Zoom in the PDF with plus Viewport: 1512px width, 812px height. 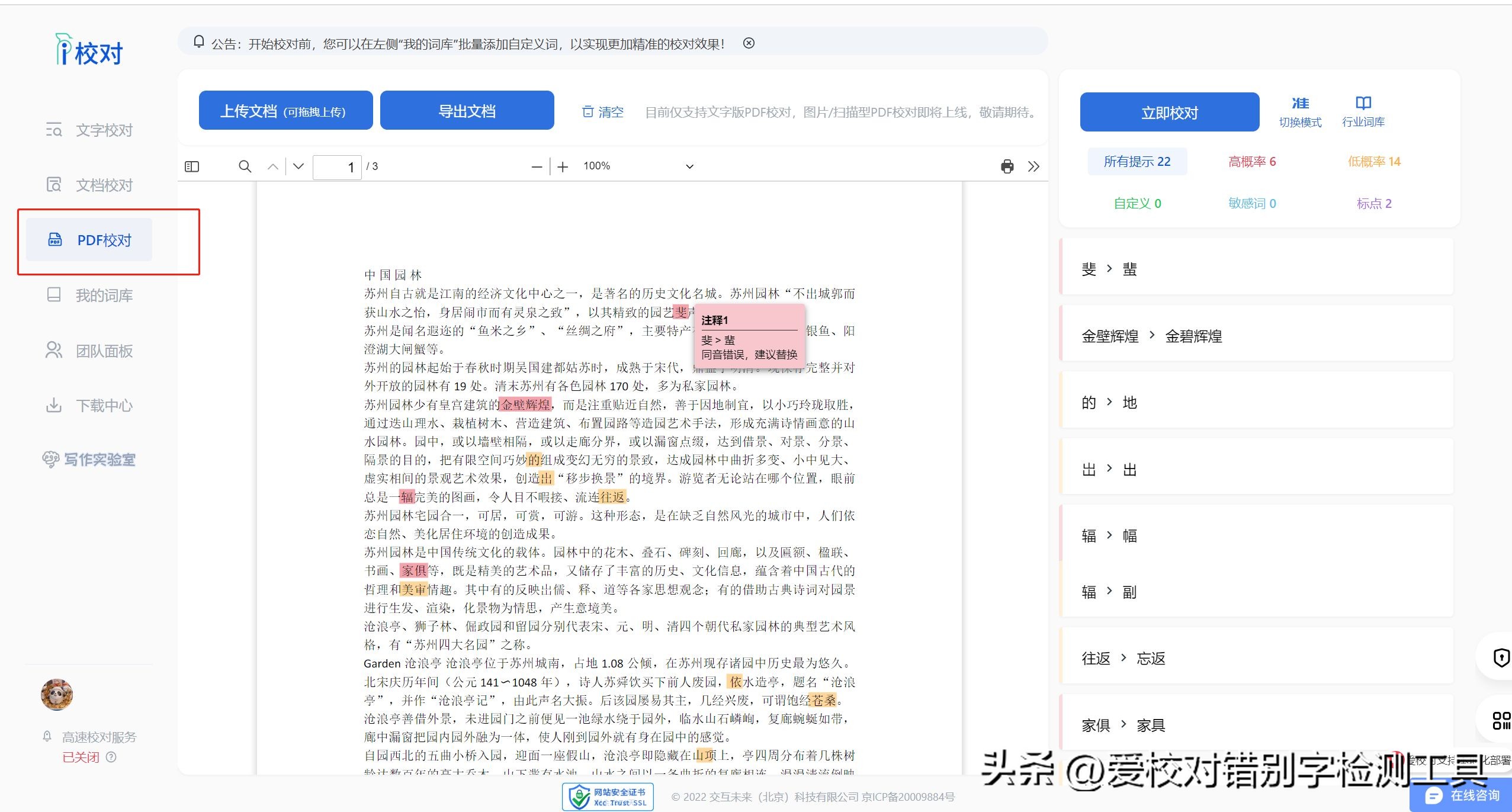(x=563, y=167)
